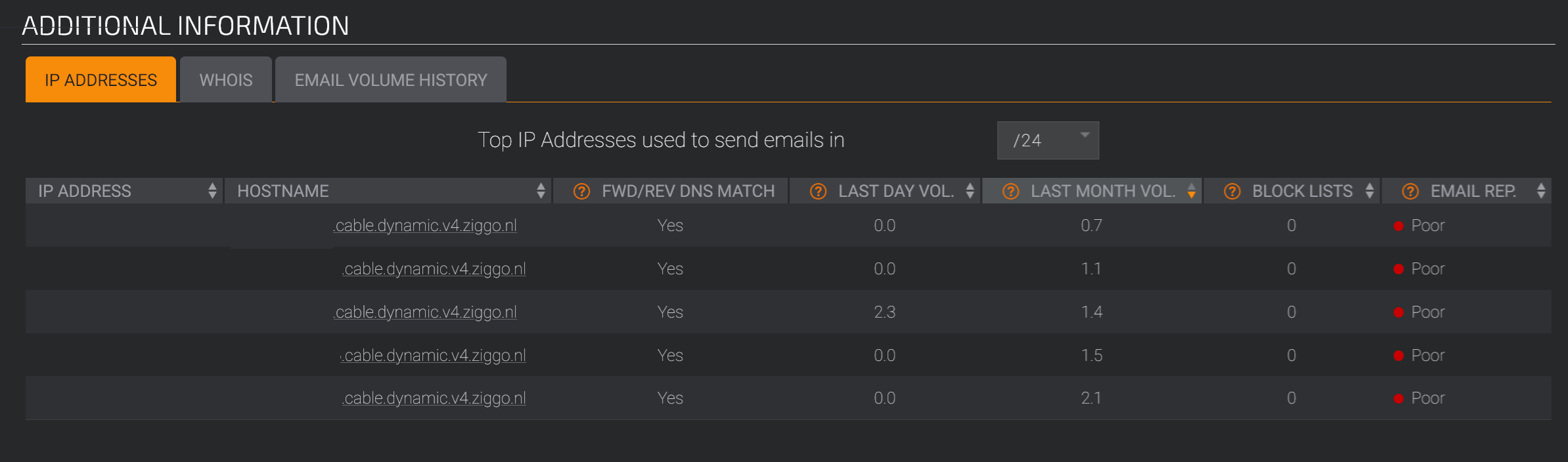Open ziggo.nl hostname with 2.3 last day volume
This screenshot has height=462, width=1568.
[425, 312]
